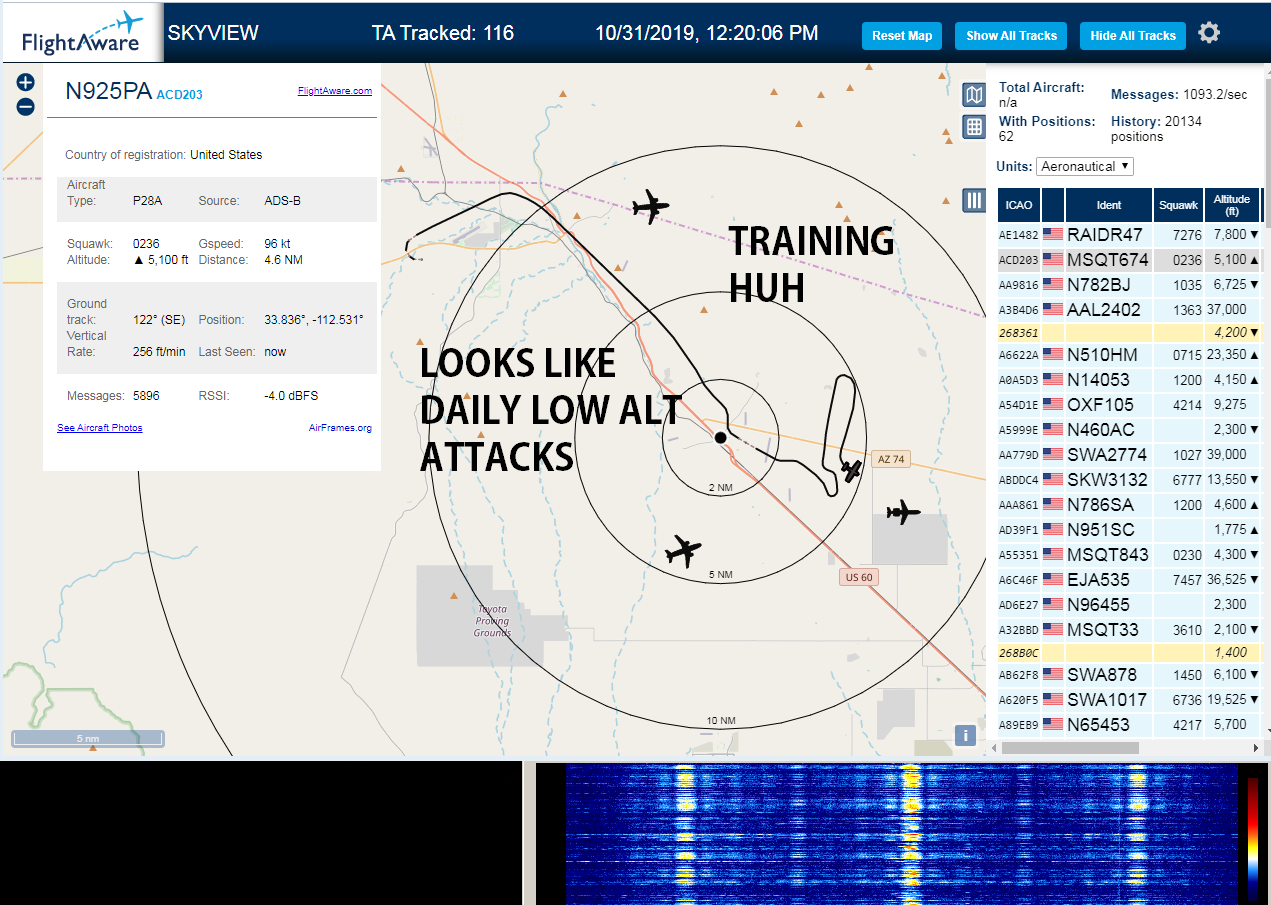Click the N925PA callsign heading
Screen dimensions: 1271x905
point(108,91)
